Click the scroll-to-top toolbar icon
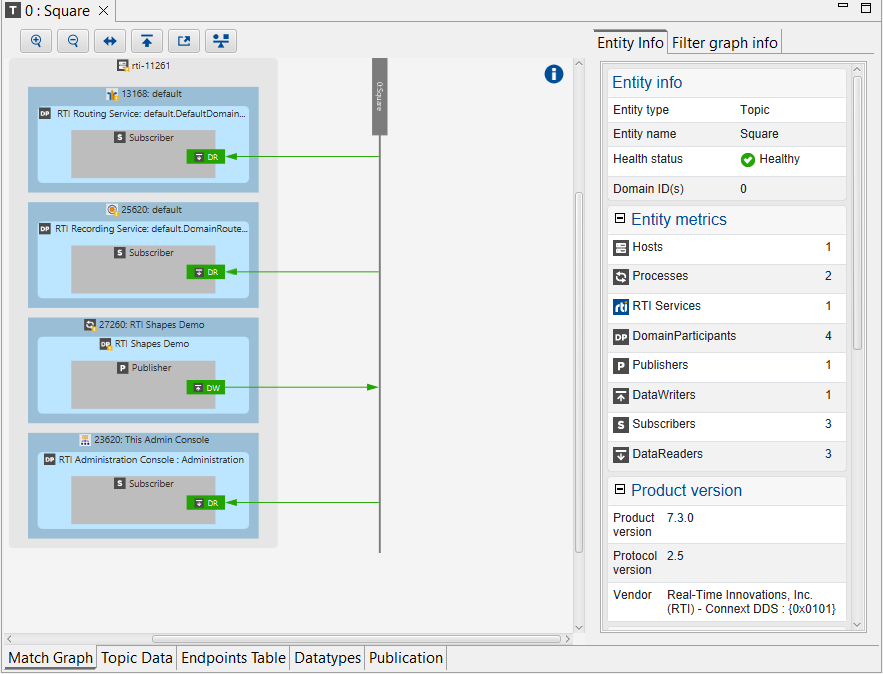 (x=146, y=40)
